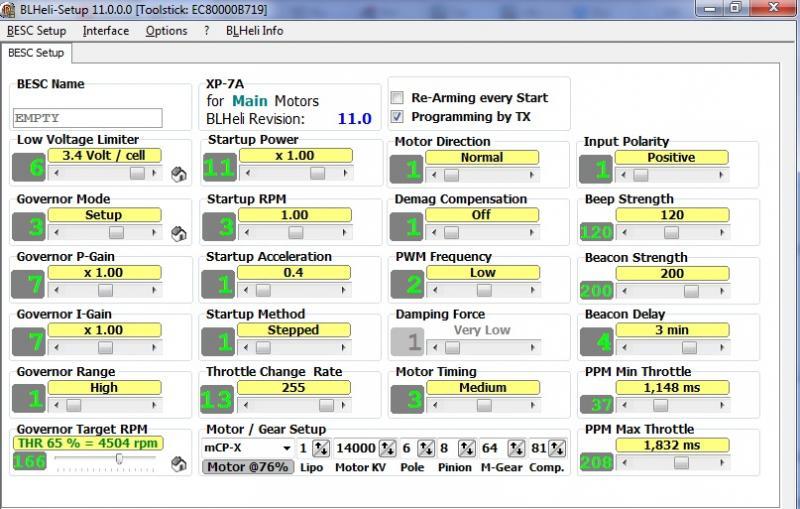Image resolution: width=800 pixels, height=509 pixels.
Task: Click the icon beside Low Voltage Limiter slider
Action: click(178, 175)
